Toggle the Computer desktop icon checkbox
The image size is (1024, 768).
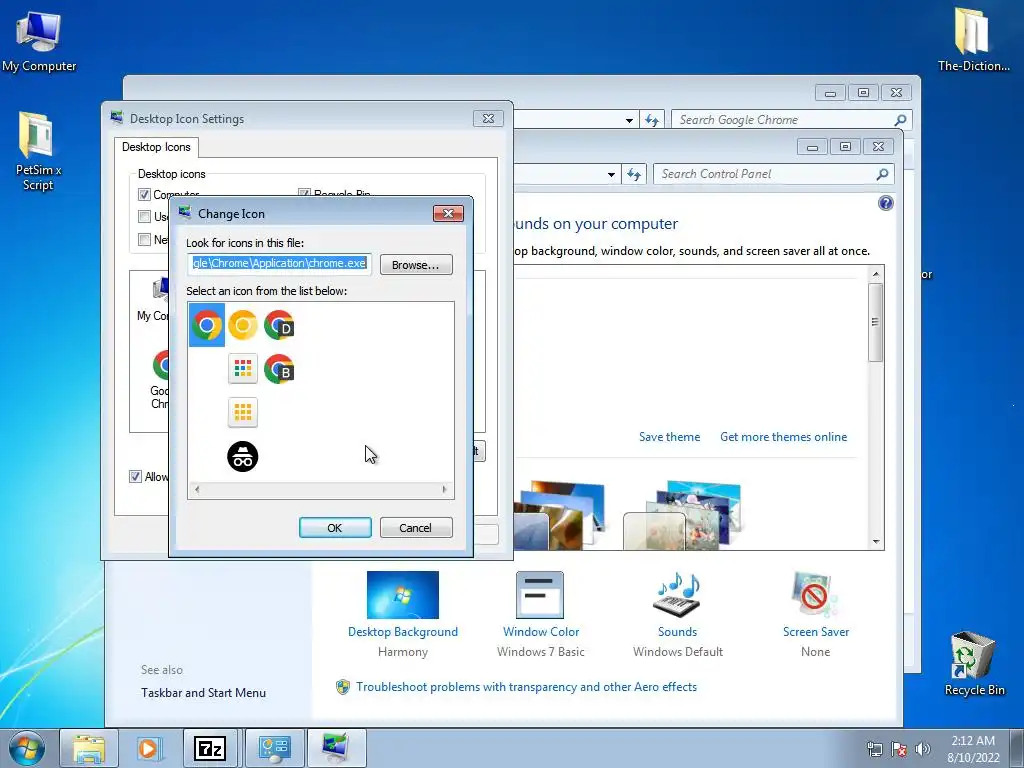[x=144, y=195]
